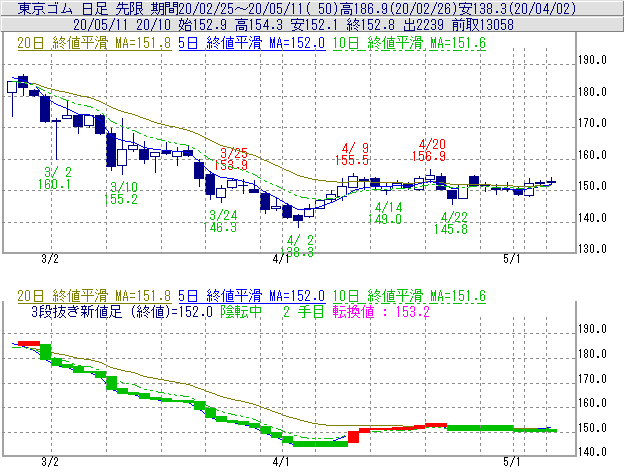The width and height of the screenshot is (624, 474).
Task: Click the 5日 終値平滑 MA=152.0 legend in lower chart
Action: pyautogui.click(x=252, y=296)
